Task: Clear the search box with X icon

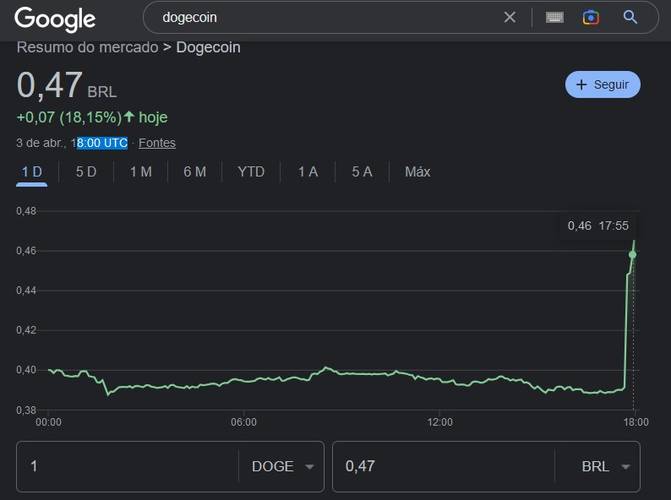Action: click(510, 17)
